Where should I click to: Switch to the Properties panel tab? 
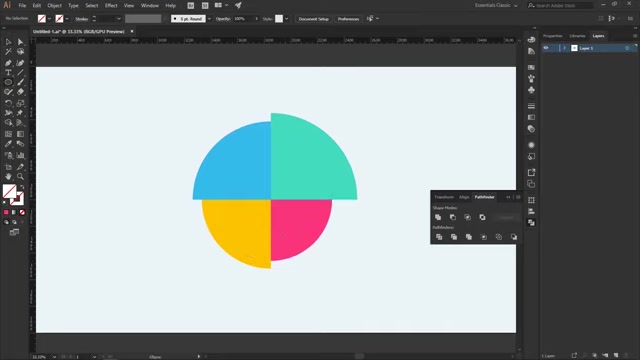pos(552,36)
